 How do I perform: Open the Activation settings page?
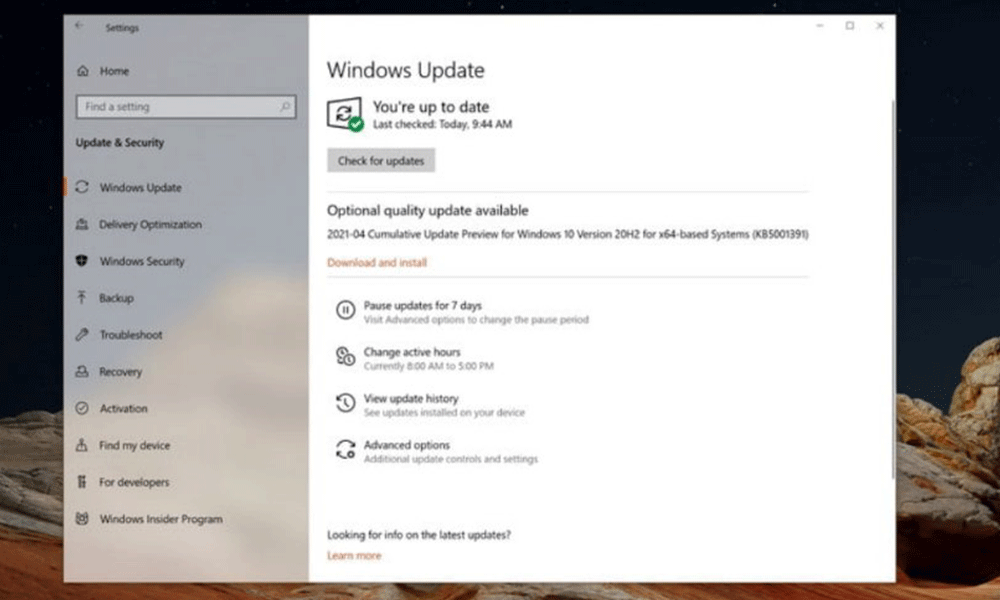[x=123, y=409]
